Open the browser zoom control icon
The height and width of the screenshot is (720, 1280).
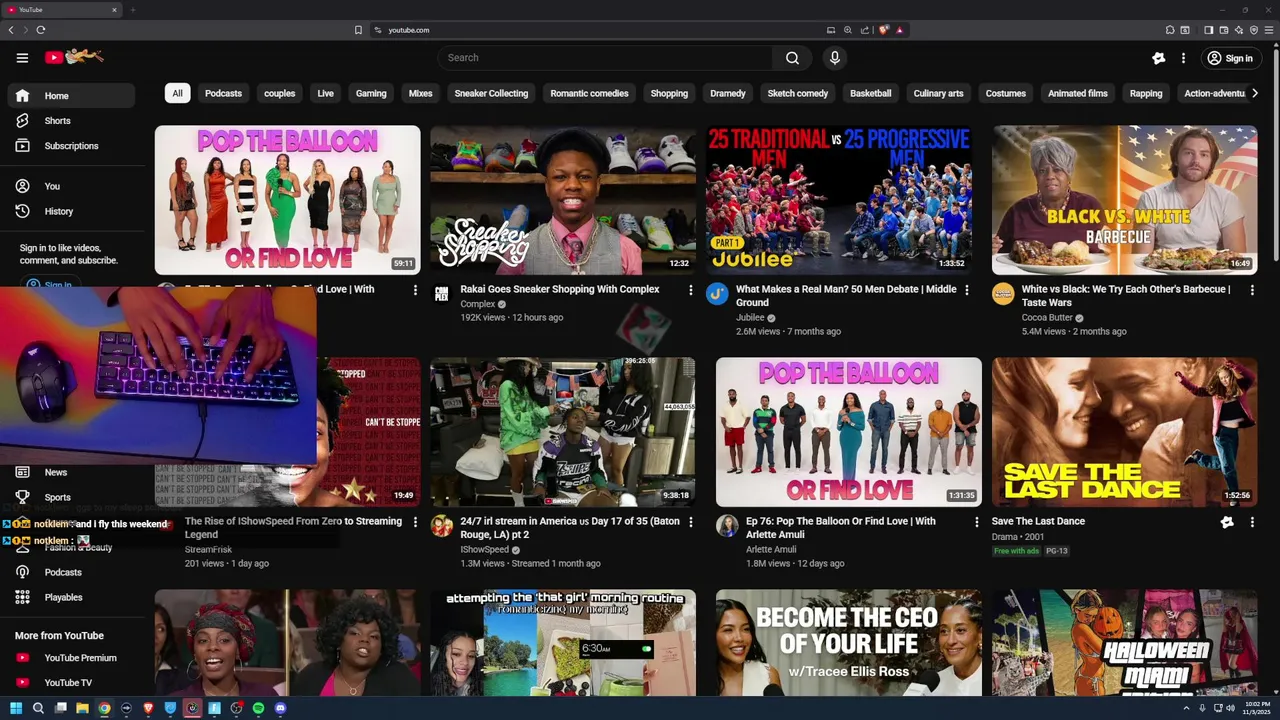pos(848,30)
